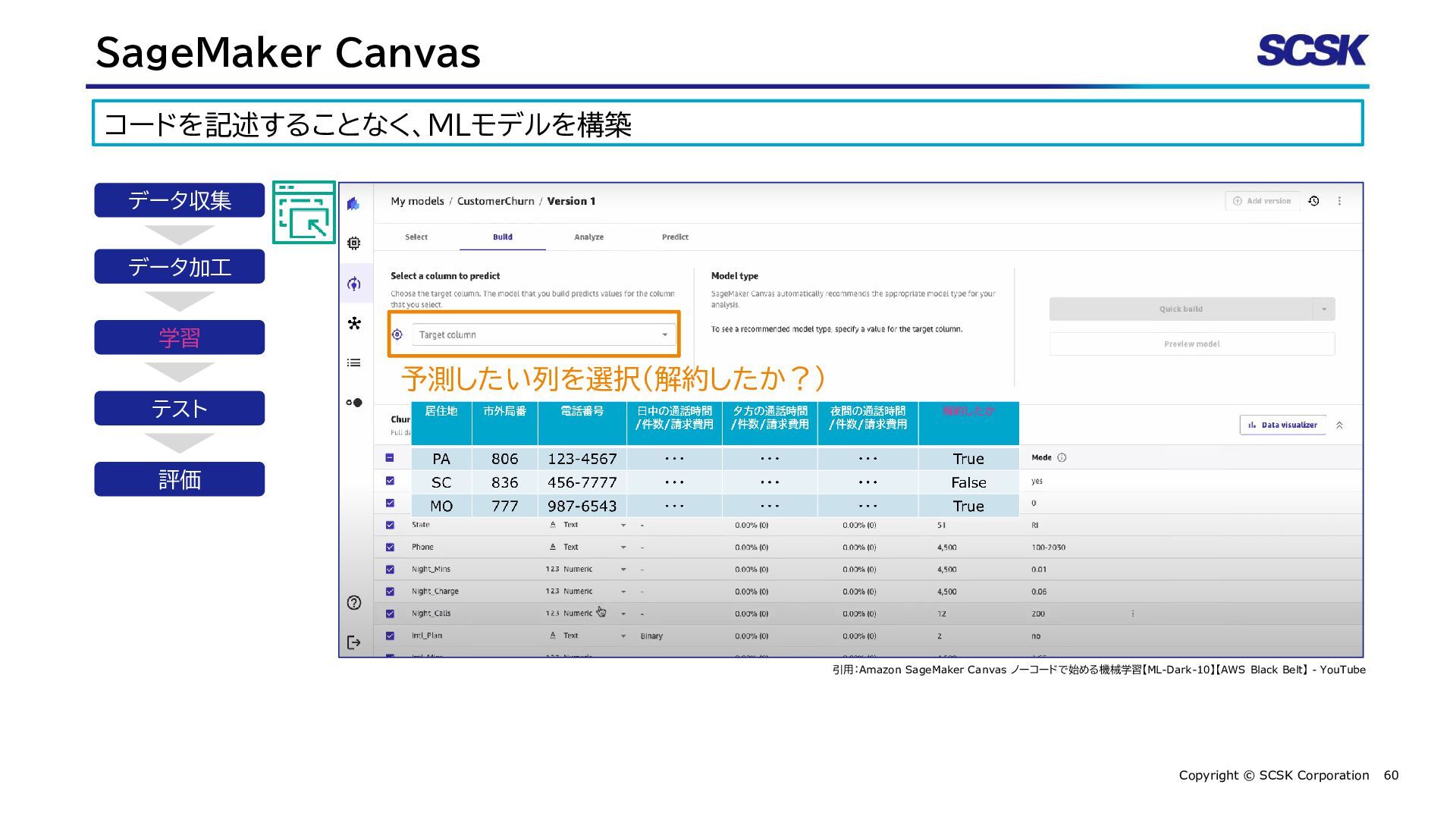Switch to the Predict tab
The height and width of the screenshot is (819, 1456).
675,237
